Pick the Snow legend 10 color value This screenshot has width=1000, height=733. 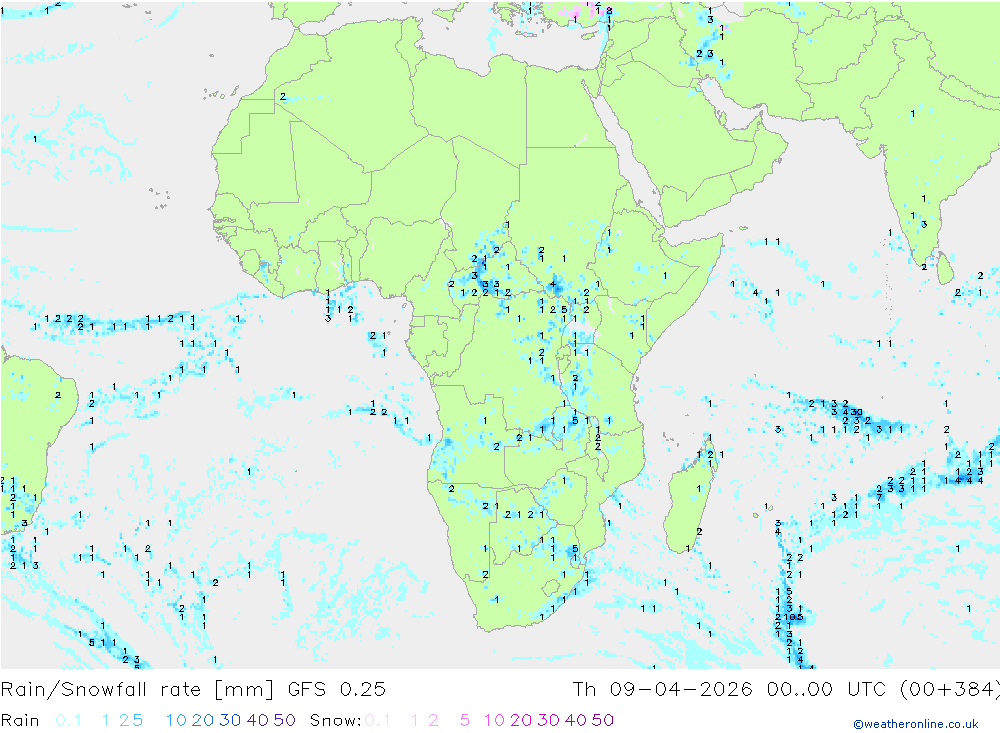[x=494, y=720]
